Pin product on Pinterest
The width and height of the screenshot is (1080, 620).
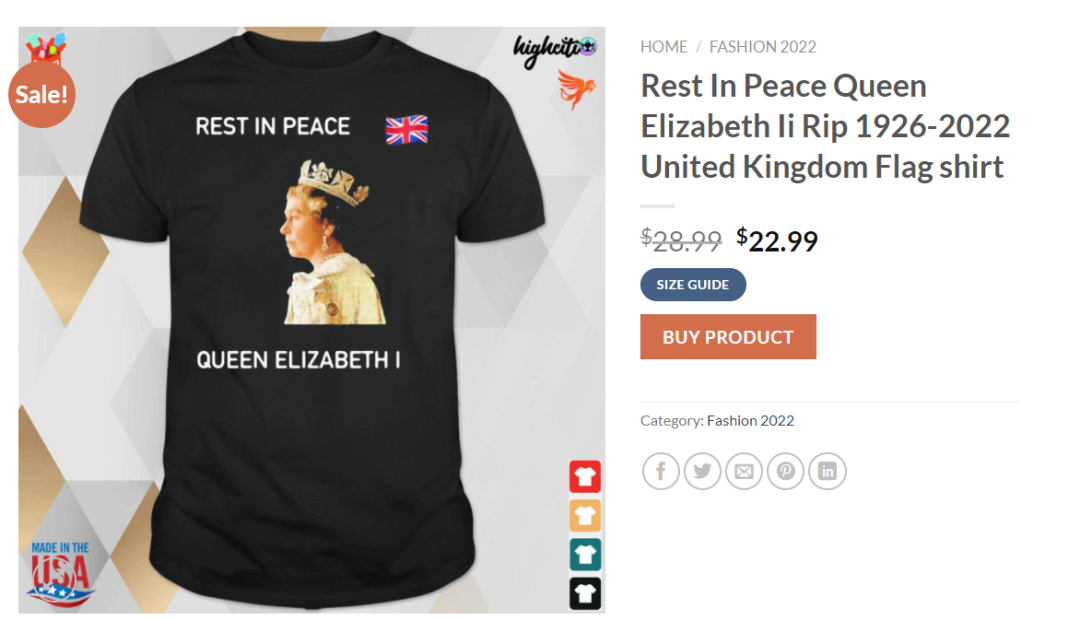[785, 471]
